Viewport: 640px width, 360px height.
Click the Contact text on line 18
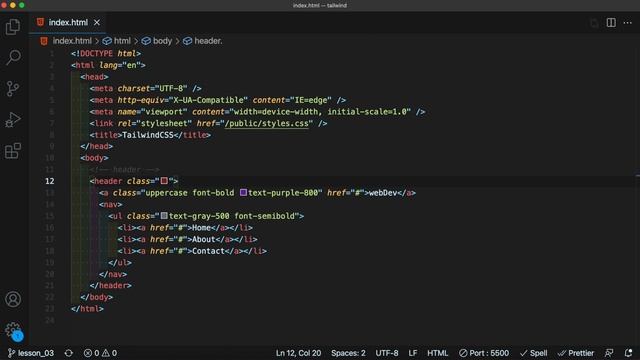tap(209, 251)
